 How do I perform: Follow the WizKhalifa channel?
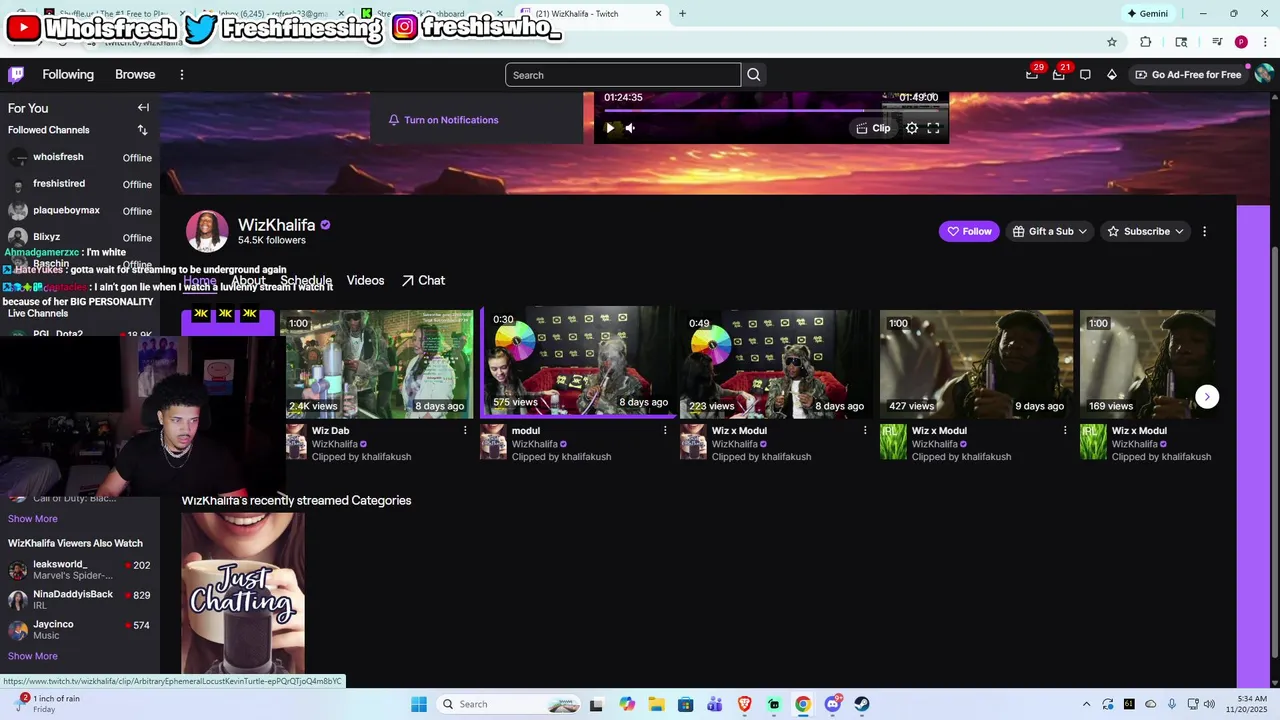tap(969, 231)
